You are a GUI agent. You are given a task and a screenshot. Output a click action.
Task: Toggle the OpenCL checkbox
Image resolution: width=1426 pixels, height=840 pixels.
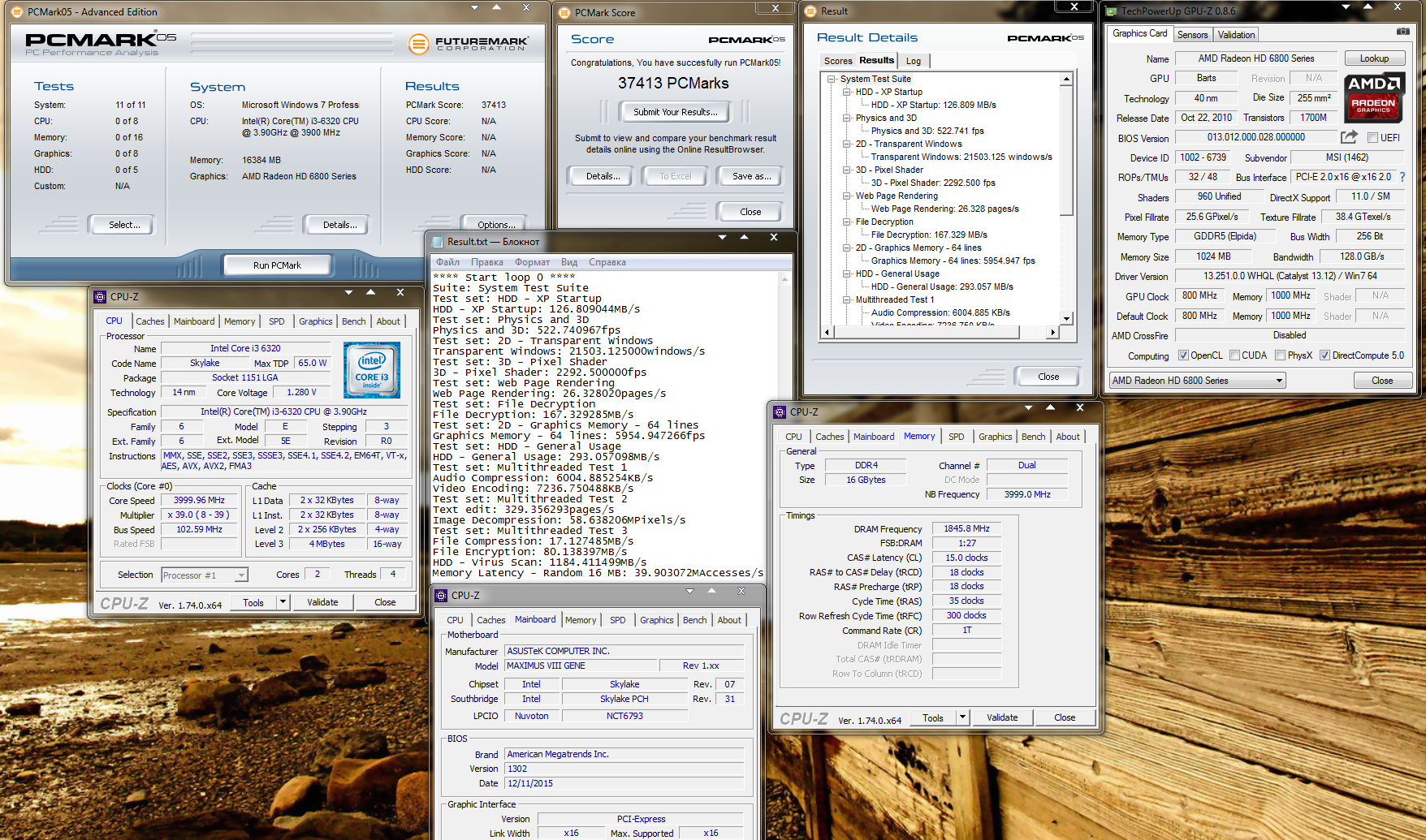pos(1183,355)
